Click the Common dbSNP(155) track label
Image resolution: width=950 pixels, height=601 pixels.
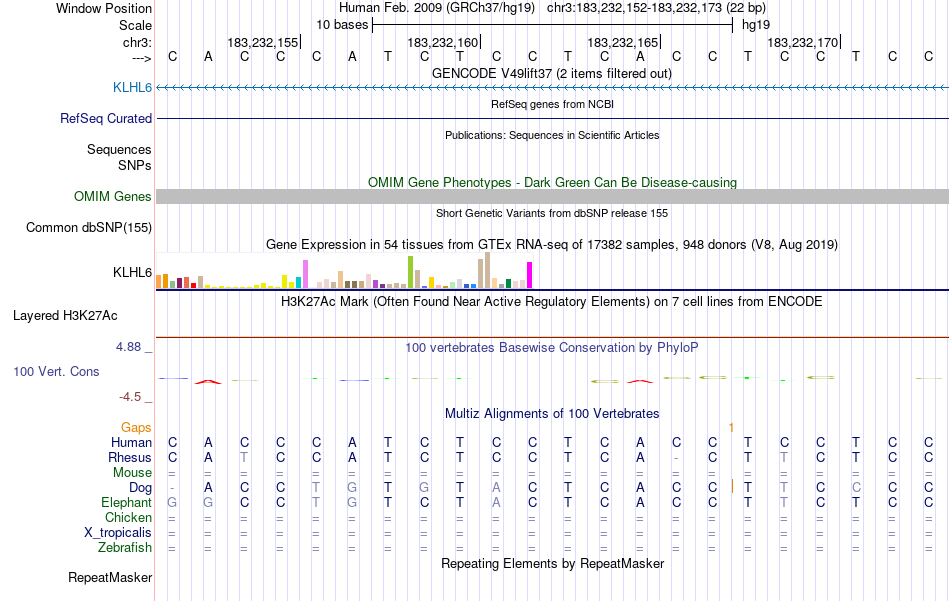point(89,228)
